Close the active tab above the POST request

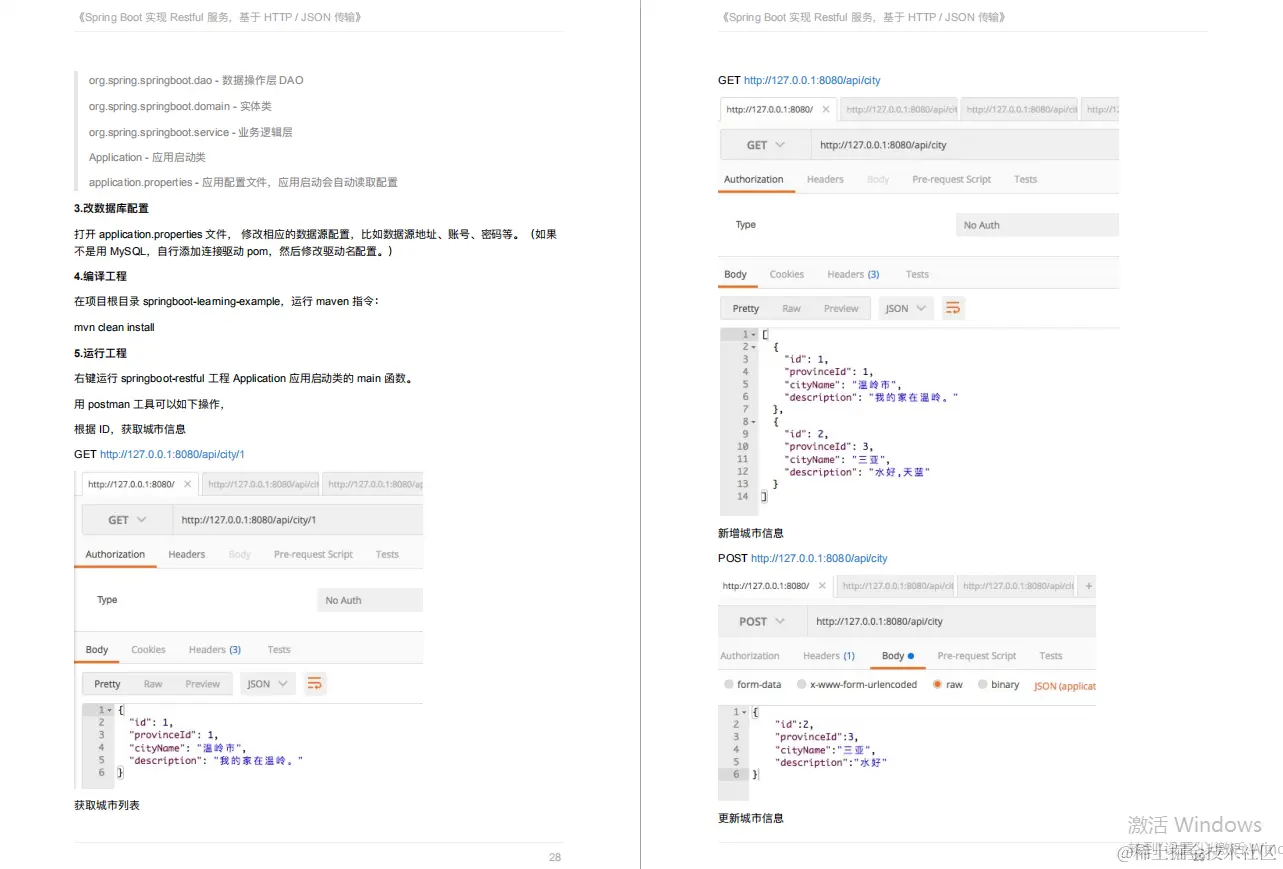tap(824, 585)
